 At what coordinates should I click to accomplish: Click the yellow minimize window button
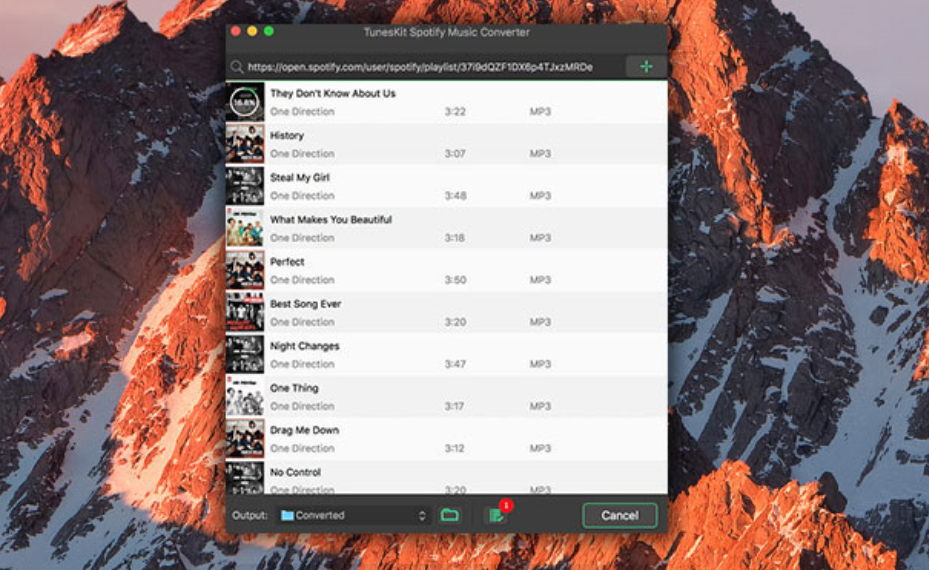point(252,31)
